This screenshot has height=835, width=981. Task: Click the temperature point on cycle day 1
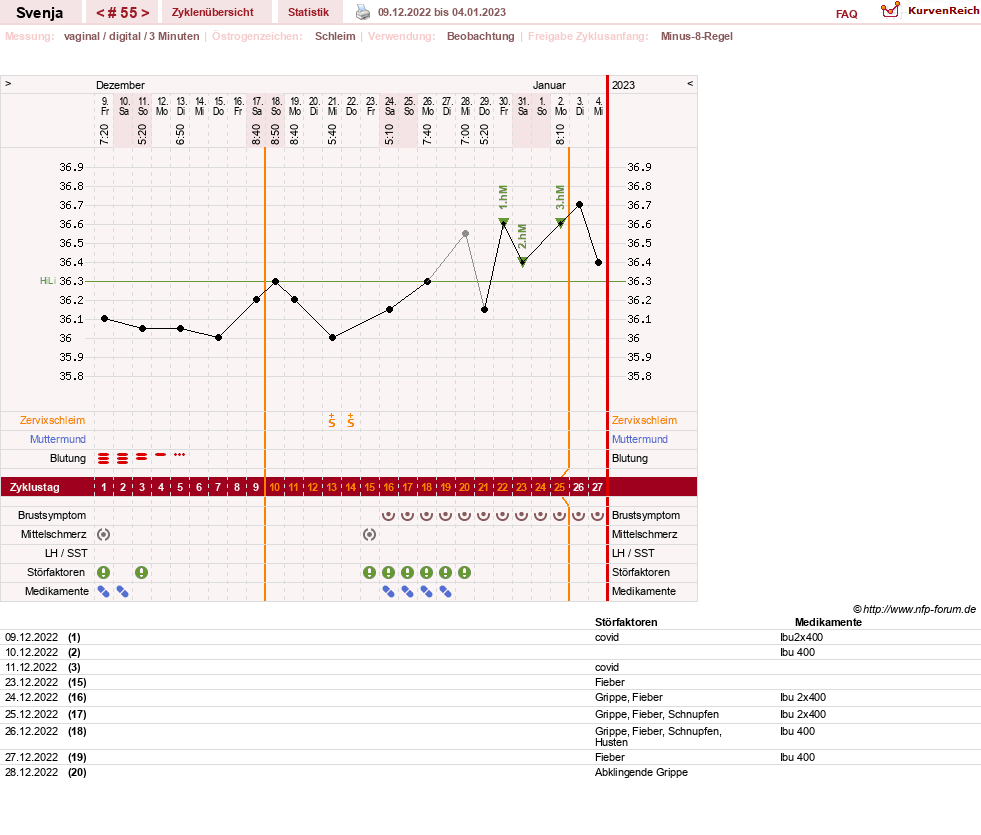(104, 318)
